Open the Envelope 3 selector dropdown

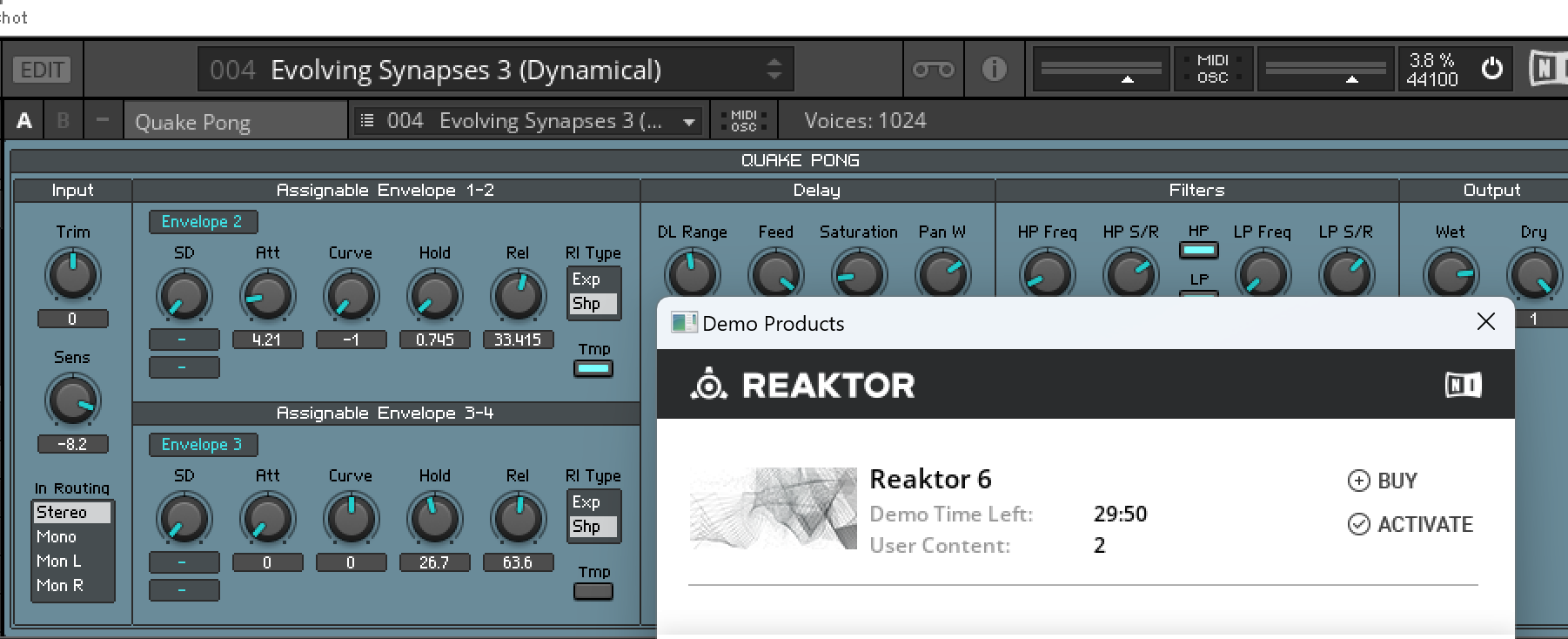[203, 445]
